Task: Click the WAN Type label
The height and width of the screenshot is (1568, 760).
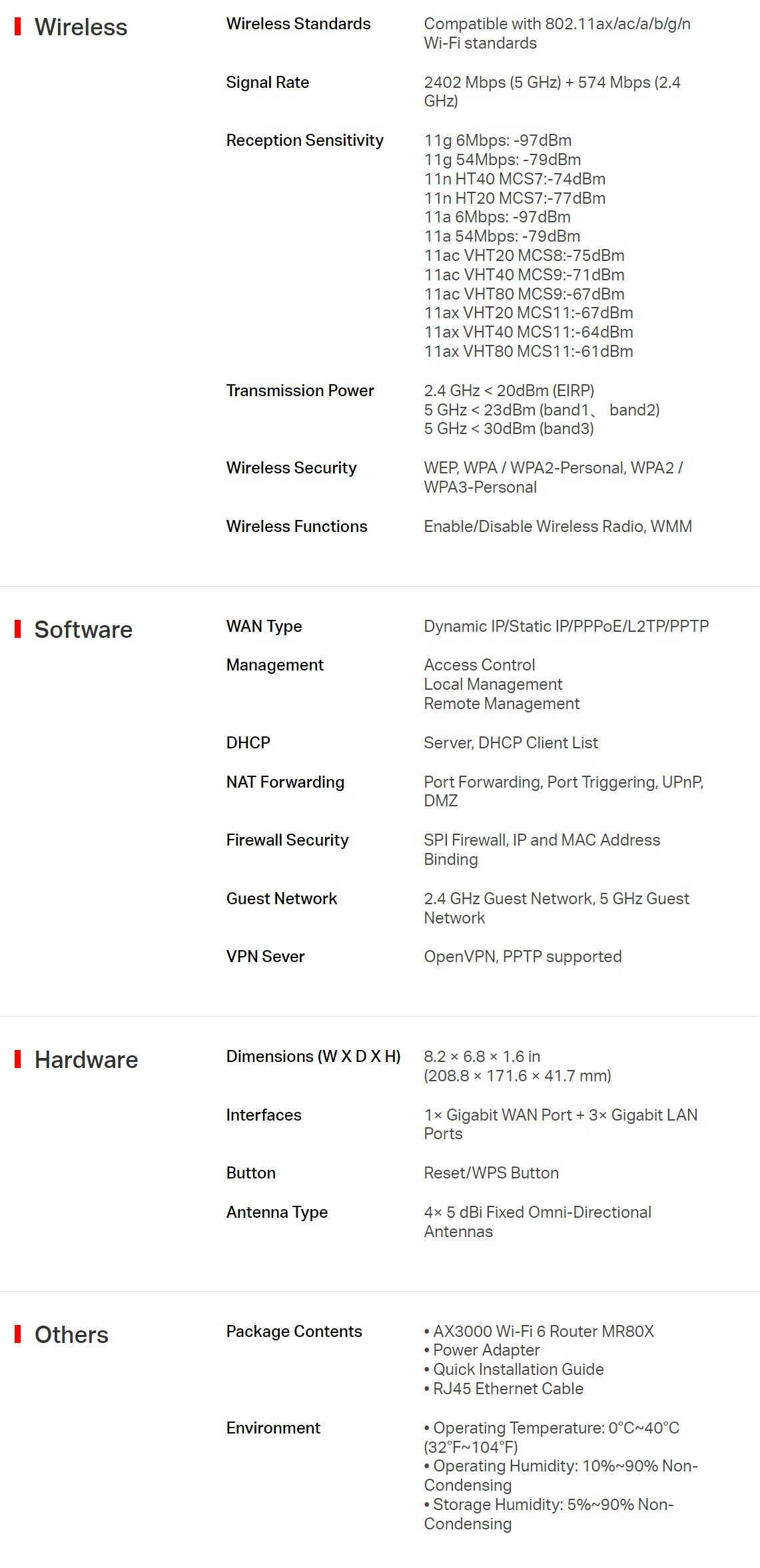Action: click(x=264, y=627)
